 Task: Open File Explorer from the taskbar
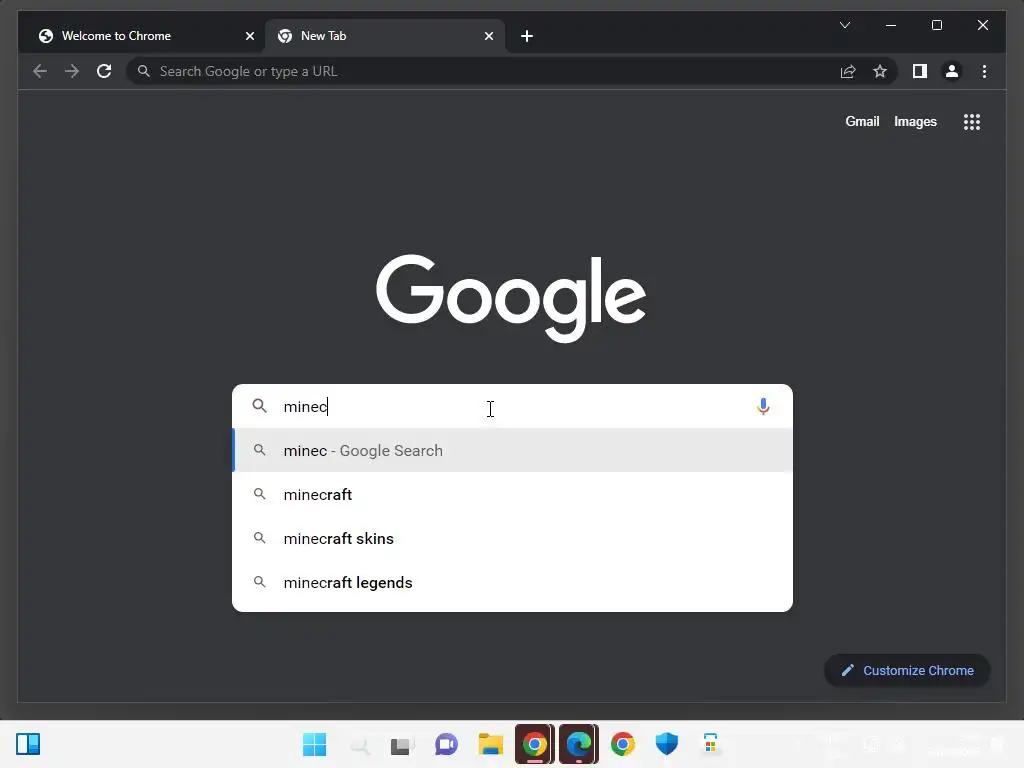(x=490, y=744)
